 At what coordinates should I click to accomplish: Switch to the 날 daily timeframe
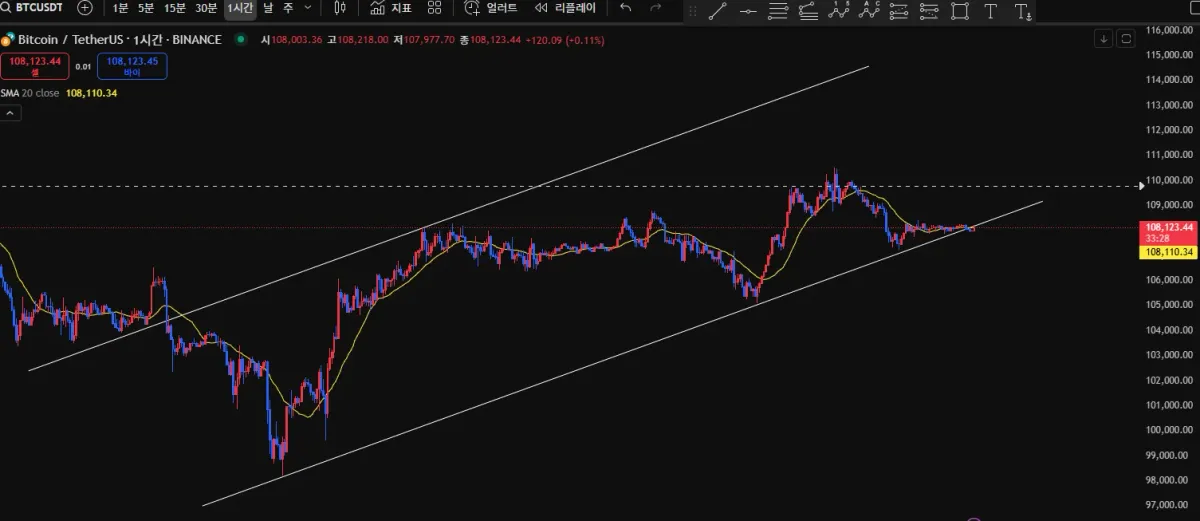(268, 8)
